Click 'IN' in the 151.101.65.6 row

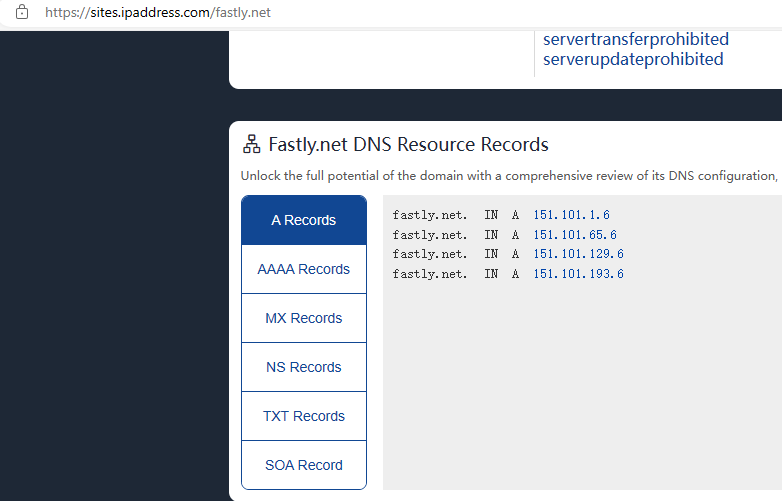[491, 235]
